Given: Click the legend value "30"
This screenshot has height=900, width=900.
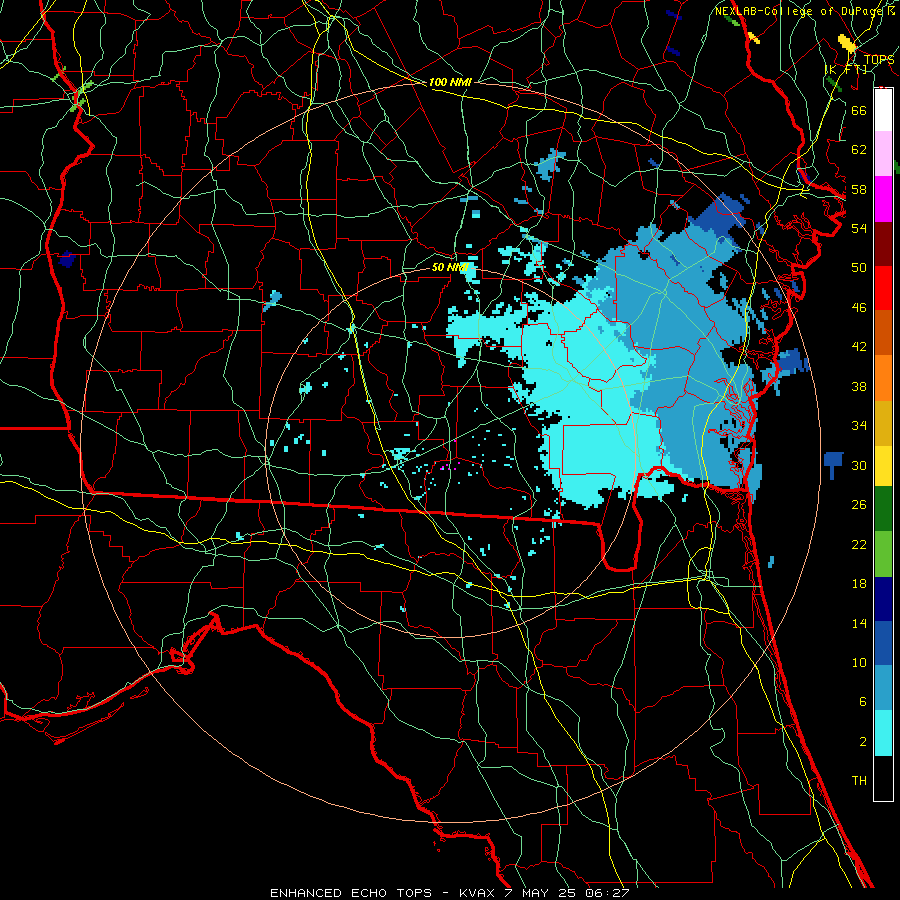Looking at the screenshot, I should click(x=859, y=465).
